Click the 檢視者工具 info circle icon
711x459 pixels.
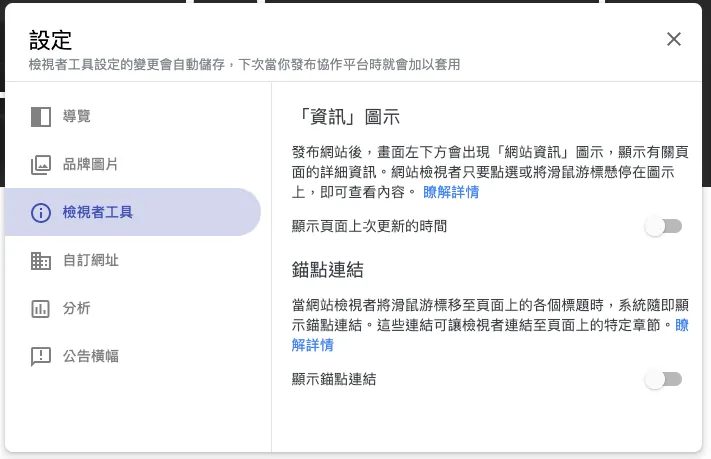point(40,212)
